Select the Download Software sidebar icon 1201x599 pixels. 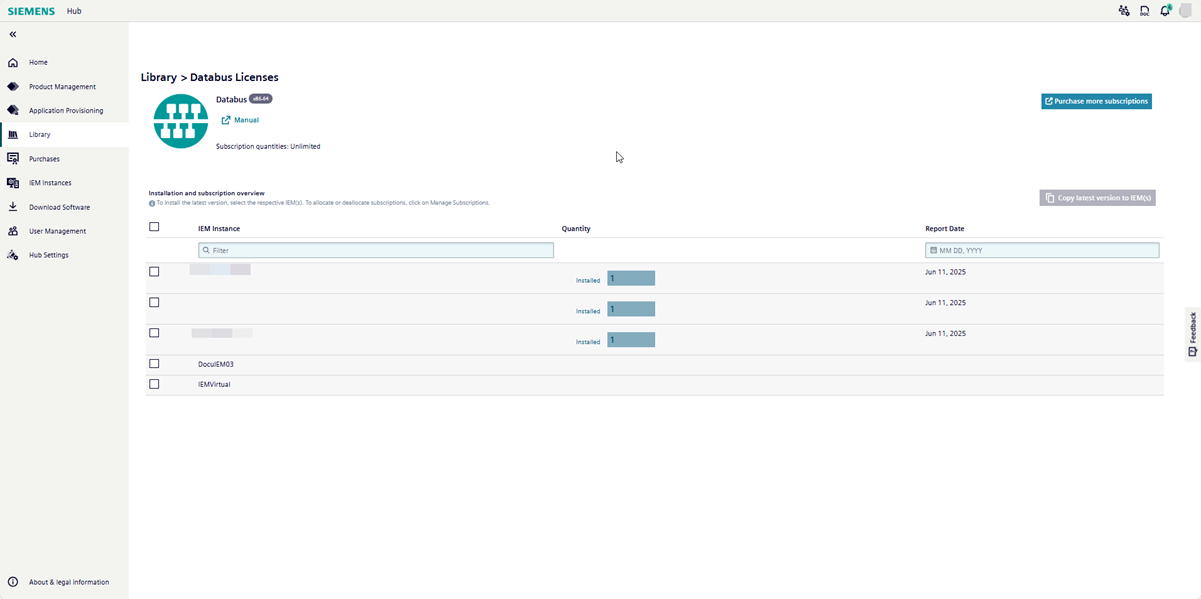click(x=12, y=206)
